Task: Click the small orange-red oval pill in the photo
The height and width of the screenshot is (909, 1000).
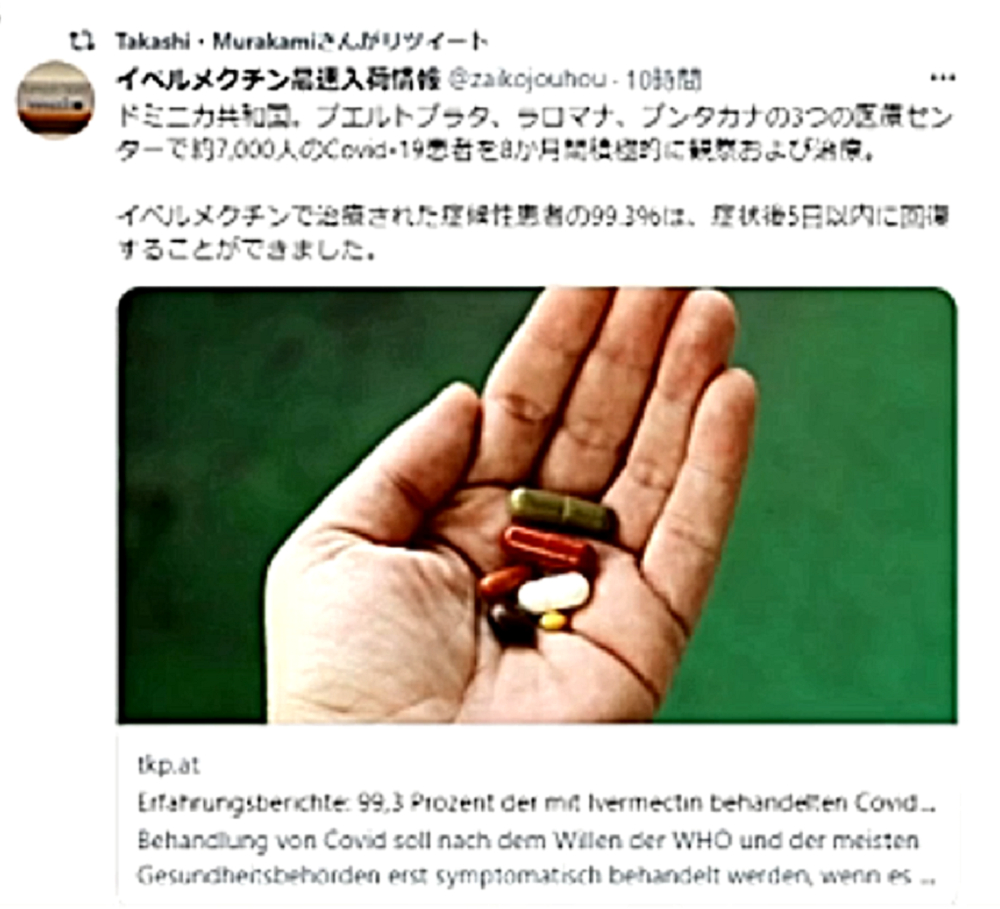Action: coord(505,582)
